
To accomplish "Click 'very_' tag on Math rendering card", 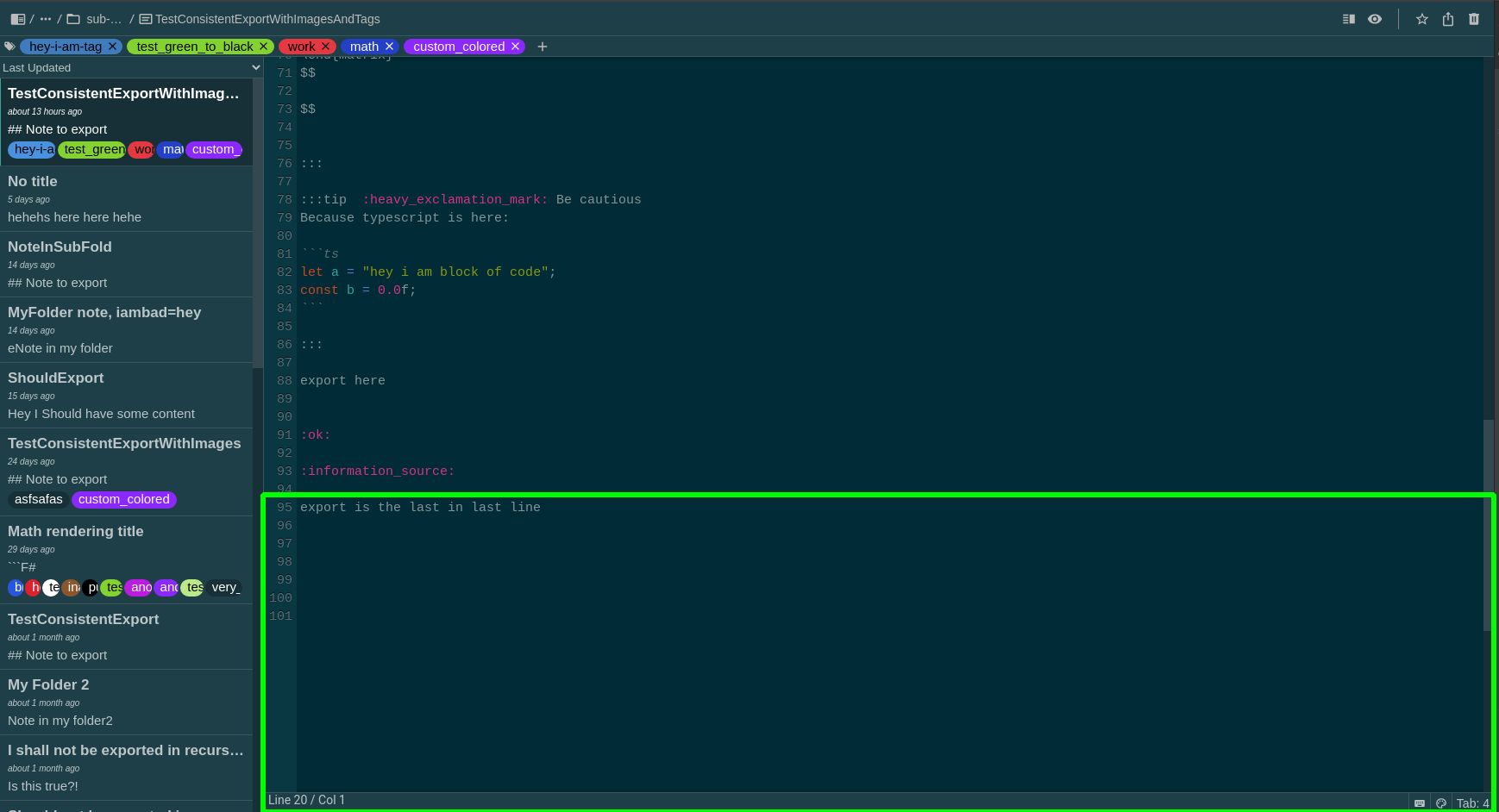I will [224, 587].
